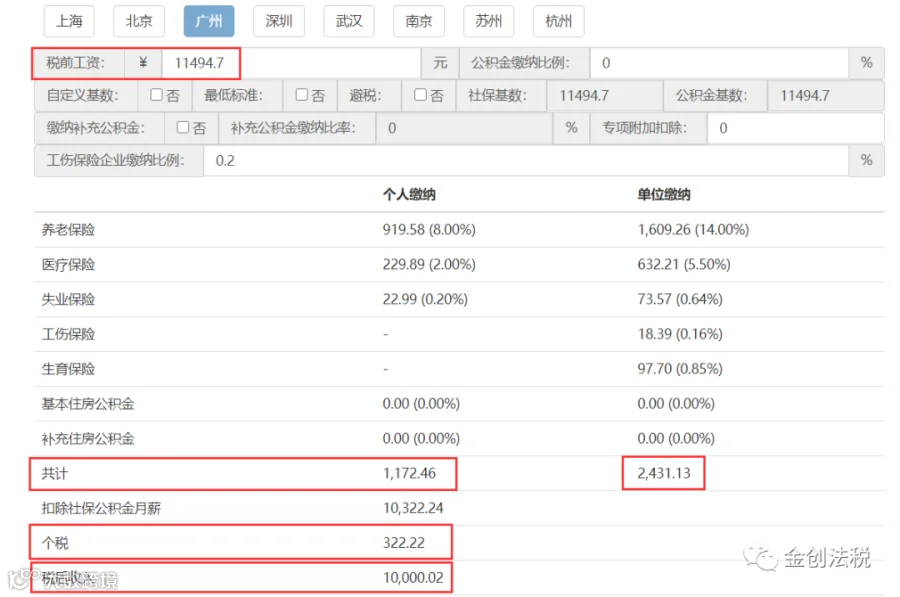
Task: Select the 专项附加扣除 input field
Action: [796, 128]
